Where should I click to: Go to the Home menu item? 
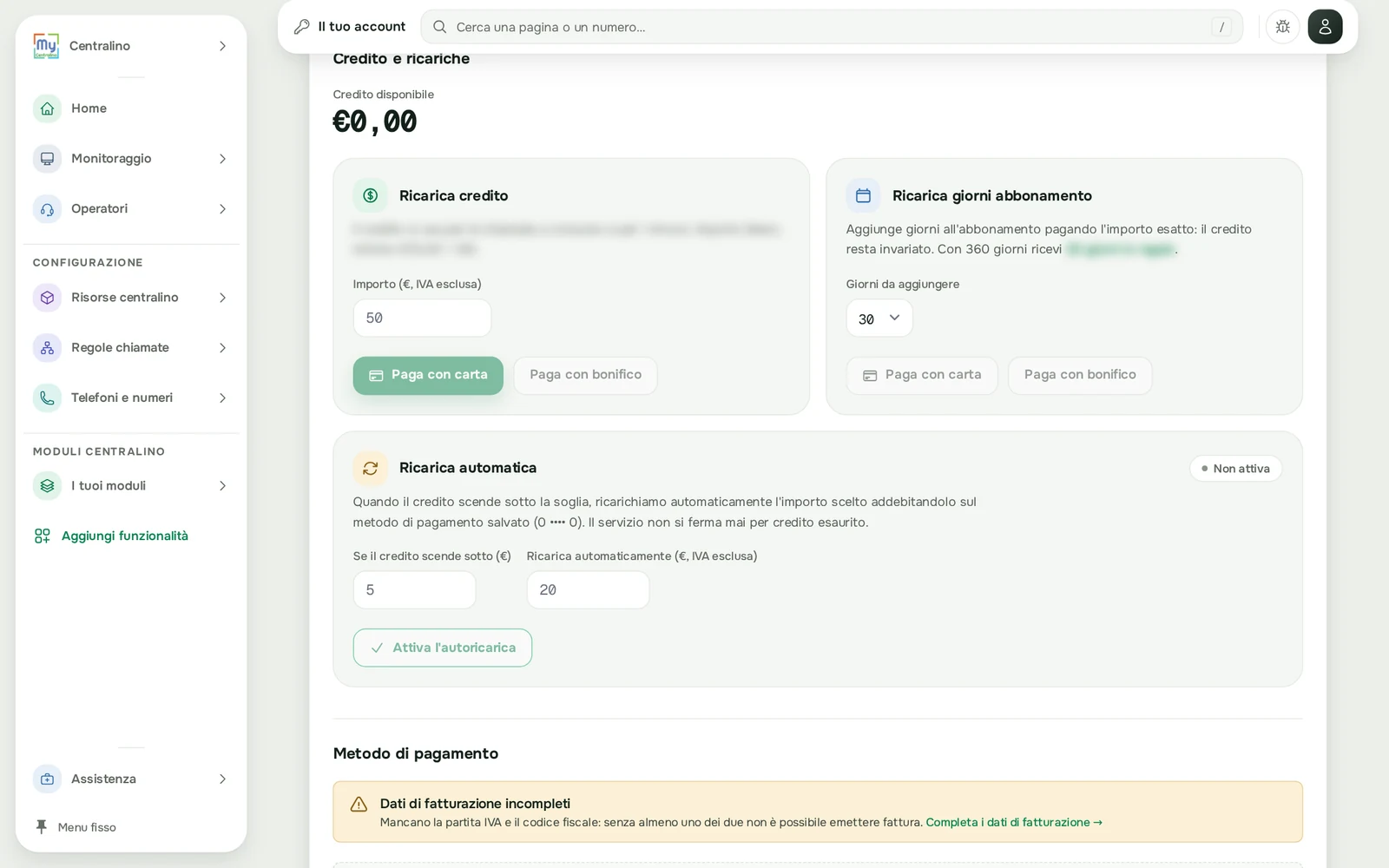131,108
